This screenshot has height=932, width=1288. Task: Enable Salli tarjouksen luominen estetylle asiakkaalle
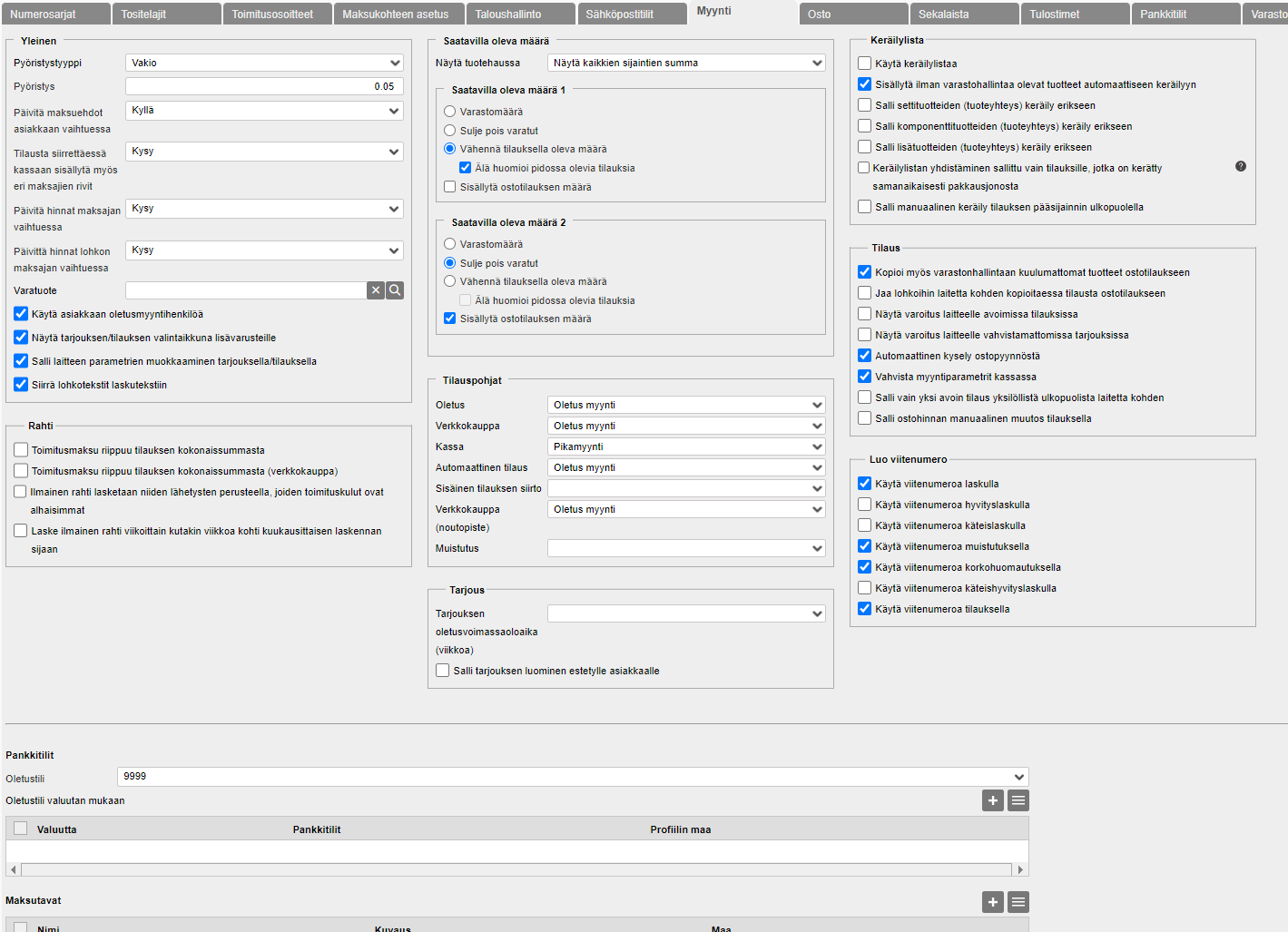[x=443, y=671]
